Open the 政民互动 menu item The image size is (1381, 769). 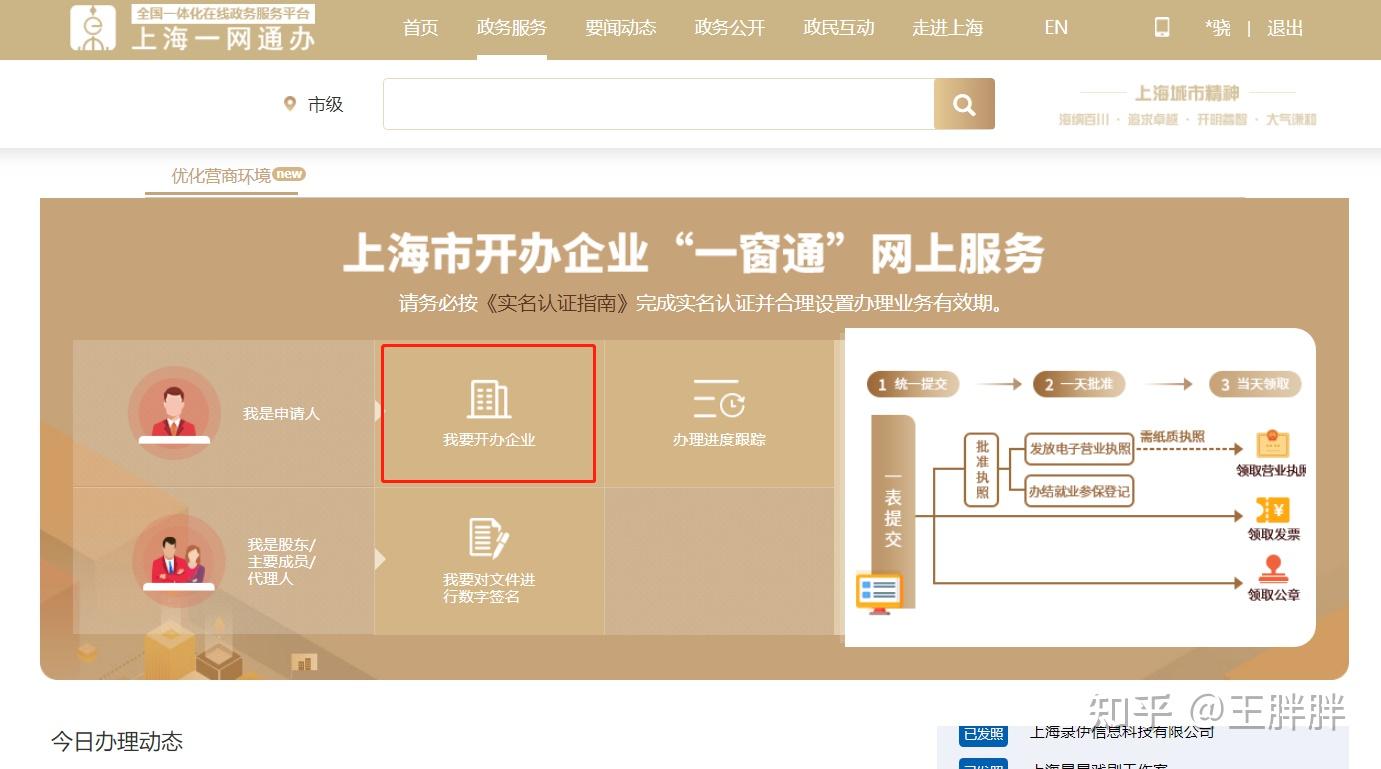point(839,28)
